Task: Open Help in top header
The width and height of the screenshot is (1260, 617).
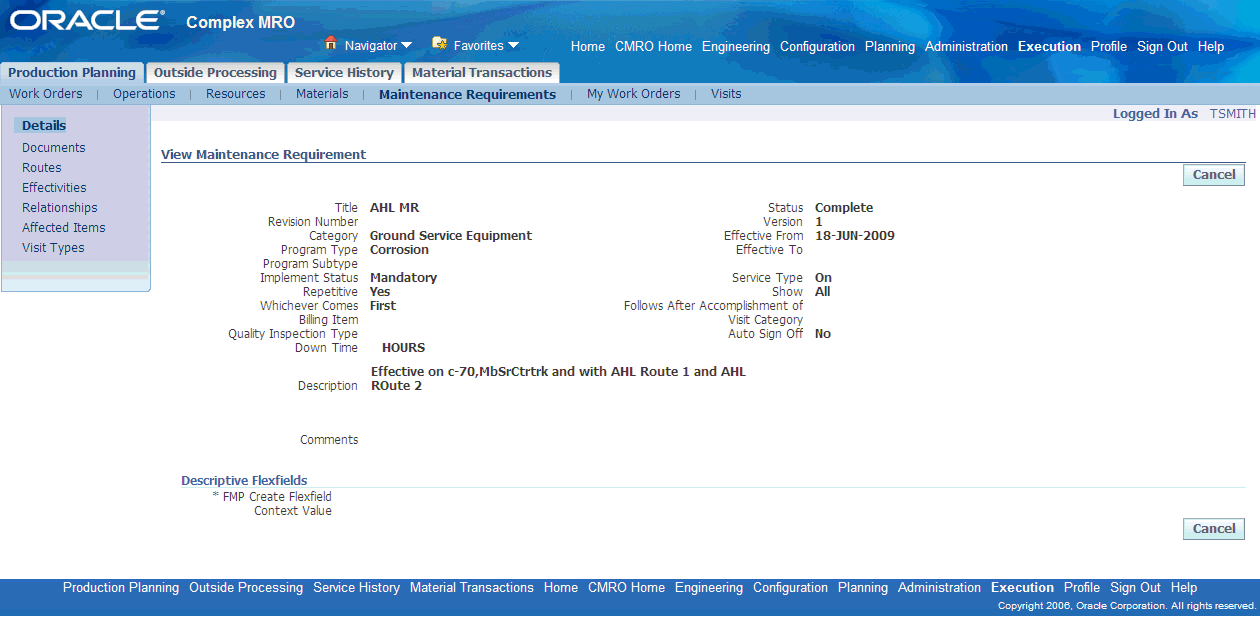Action: coord(1211,47)
